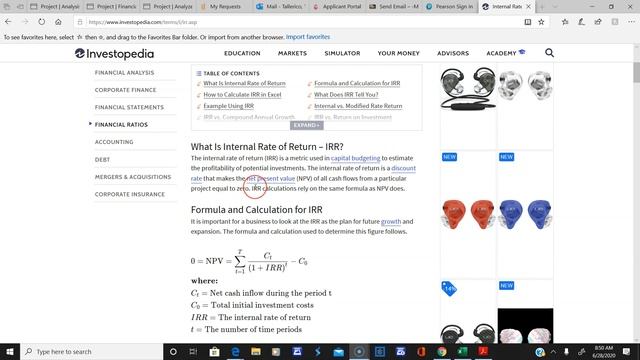Switch to Project | Financ tab
640x360 pixels.
(x=111, y=7)
